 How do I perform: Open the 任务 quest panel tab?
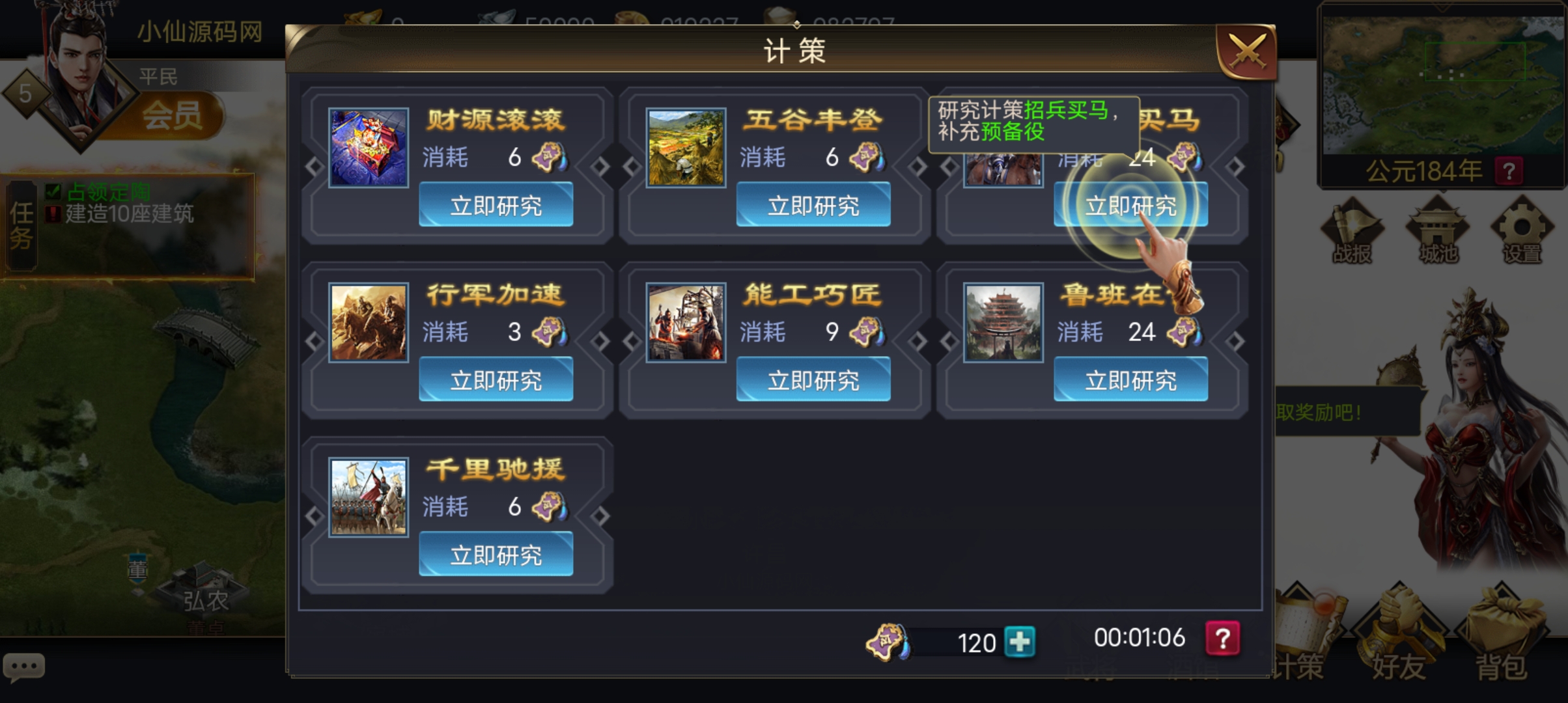21,225
